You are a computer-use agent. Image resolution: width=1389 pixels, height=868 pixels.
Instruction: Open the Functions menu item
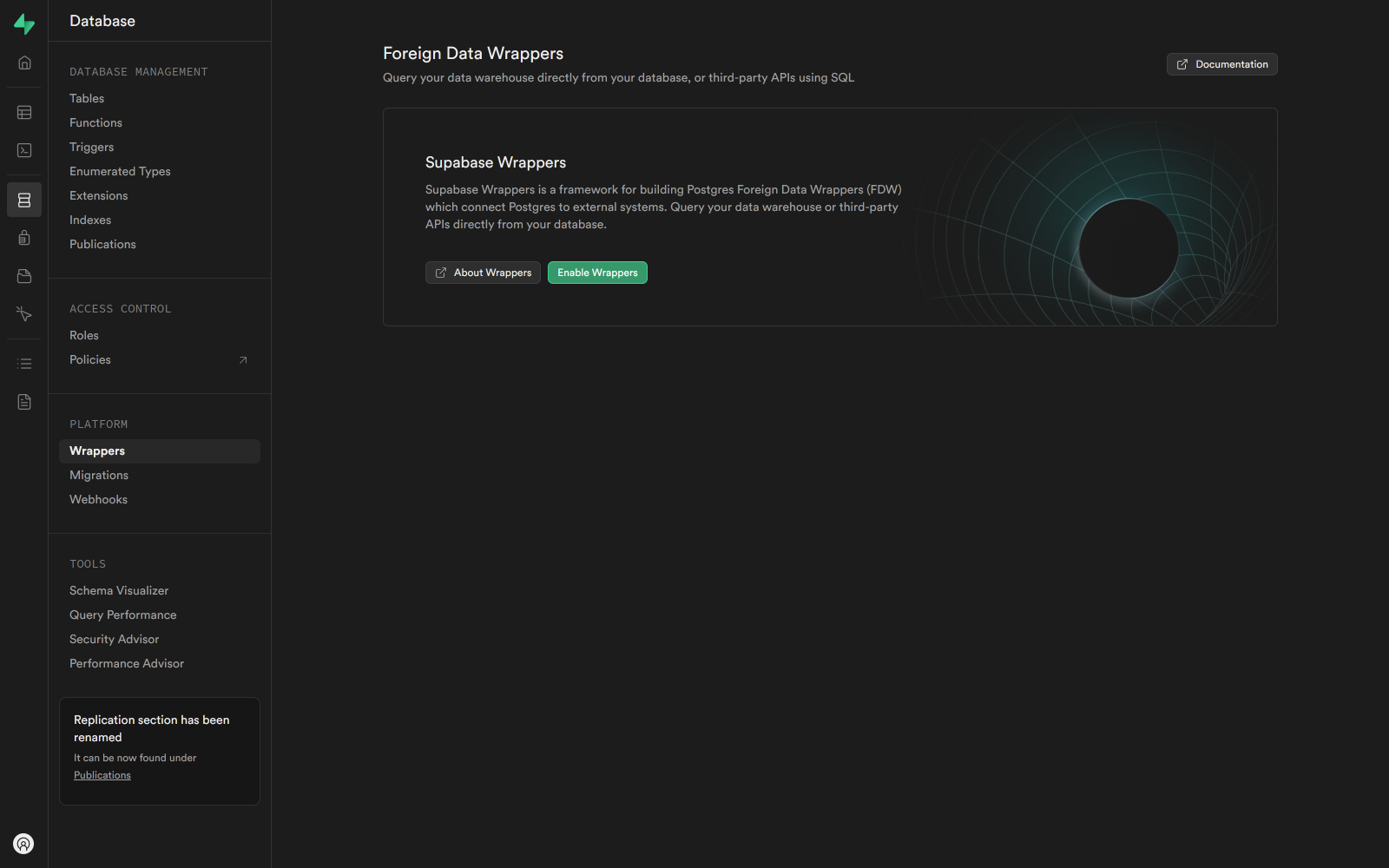160,122
